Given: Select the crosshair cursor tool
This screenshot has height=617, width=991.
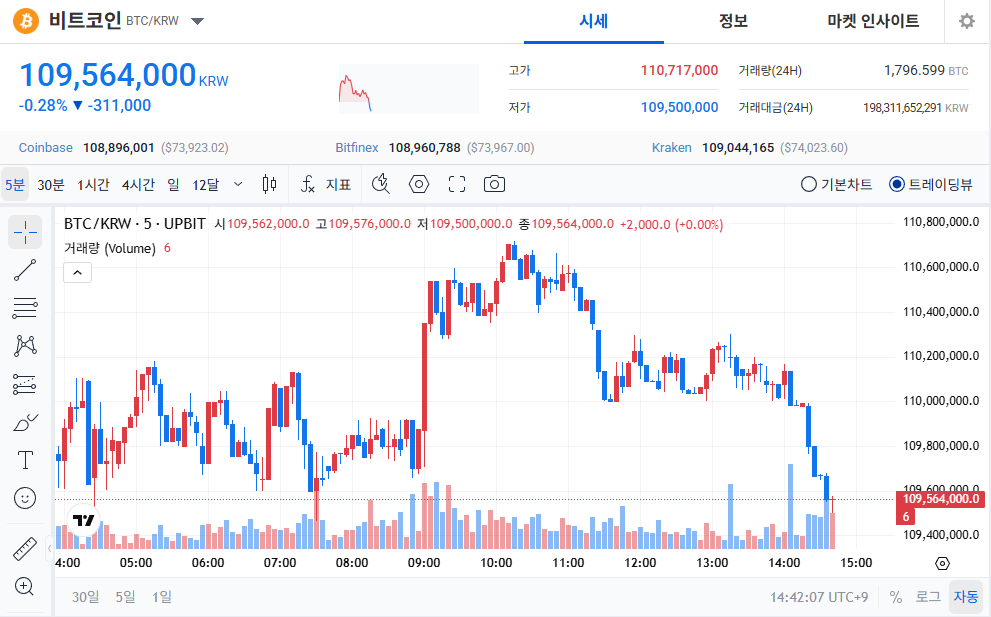Looking at the screenshot, I should pyautogui.click(x=25, y=232).
